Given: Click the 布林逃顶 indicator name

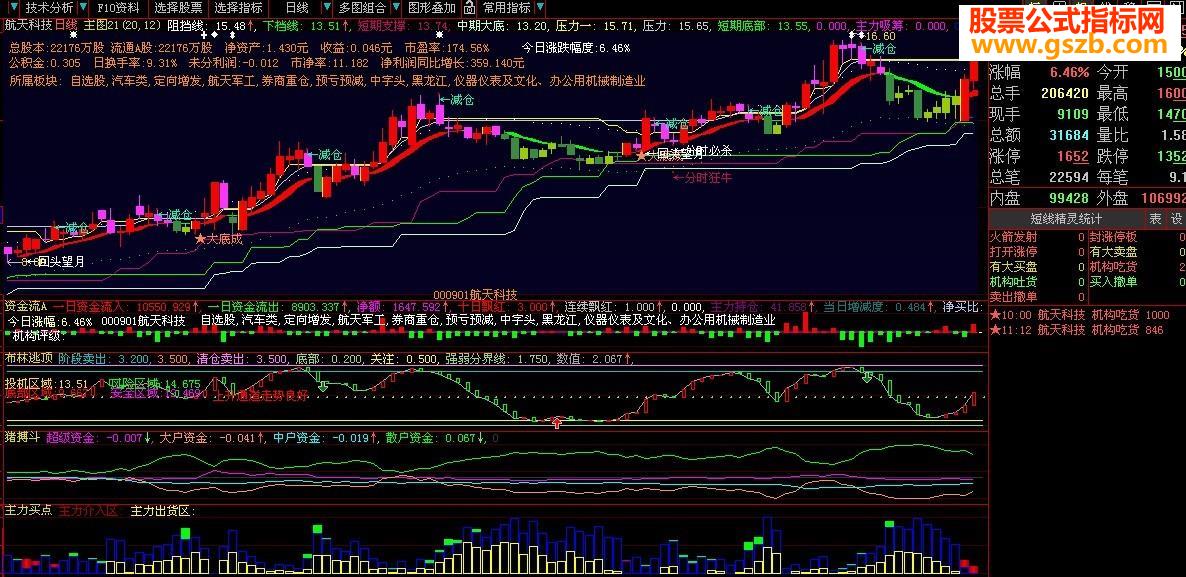Looking at the screenshot, I should pos(28,359).
